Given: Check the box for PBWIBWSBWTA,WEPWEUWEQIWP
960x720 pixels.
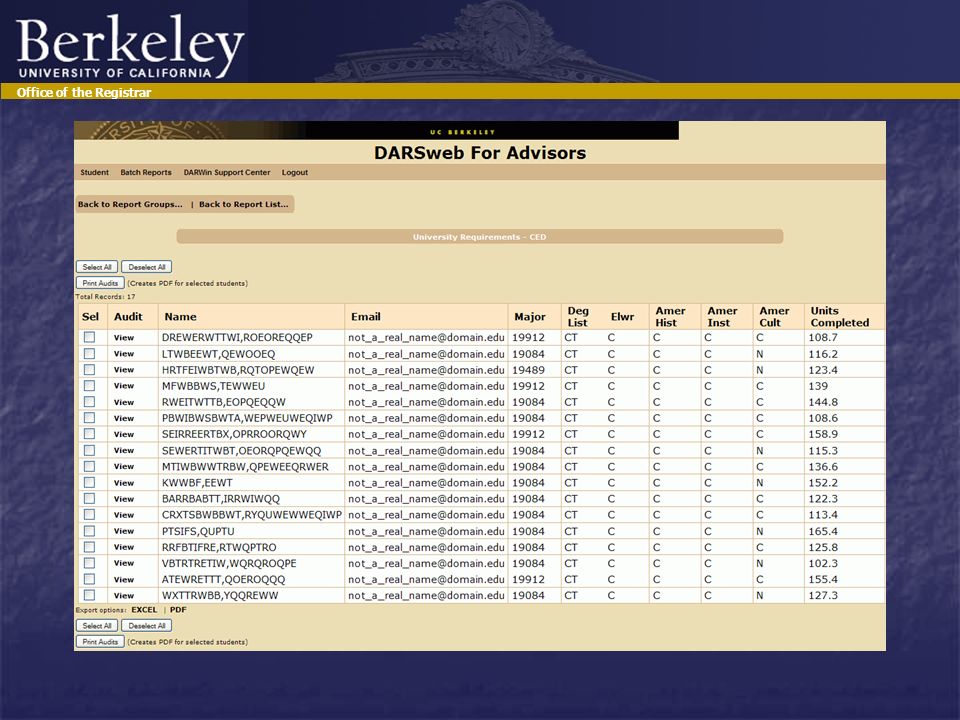Looking at the screenshot, I should (x=89, y=418).
